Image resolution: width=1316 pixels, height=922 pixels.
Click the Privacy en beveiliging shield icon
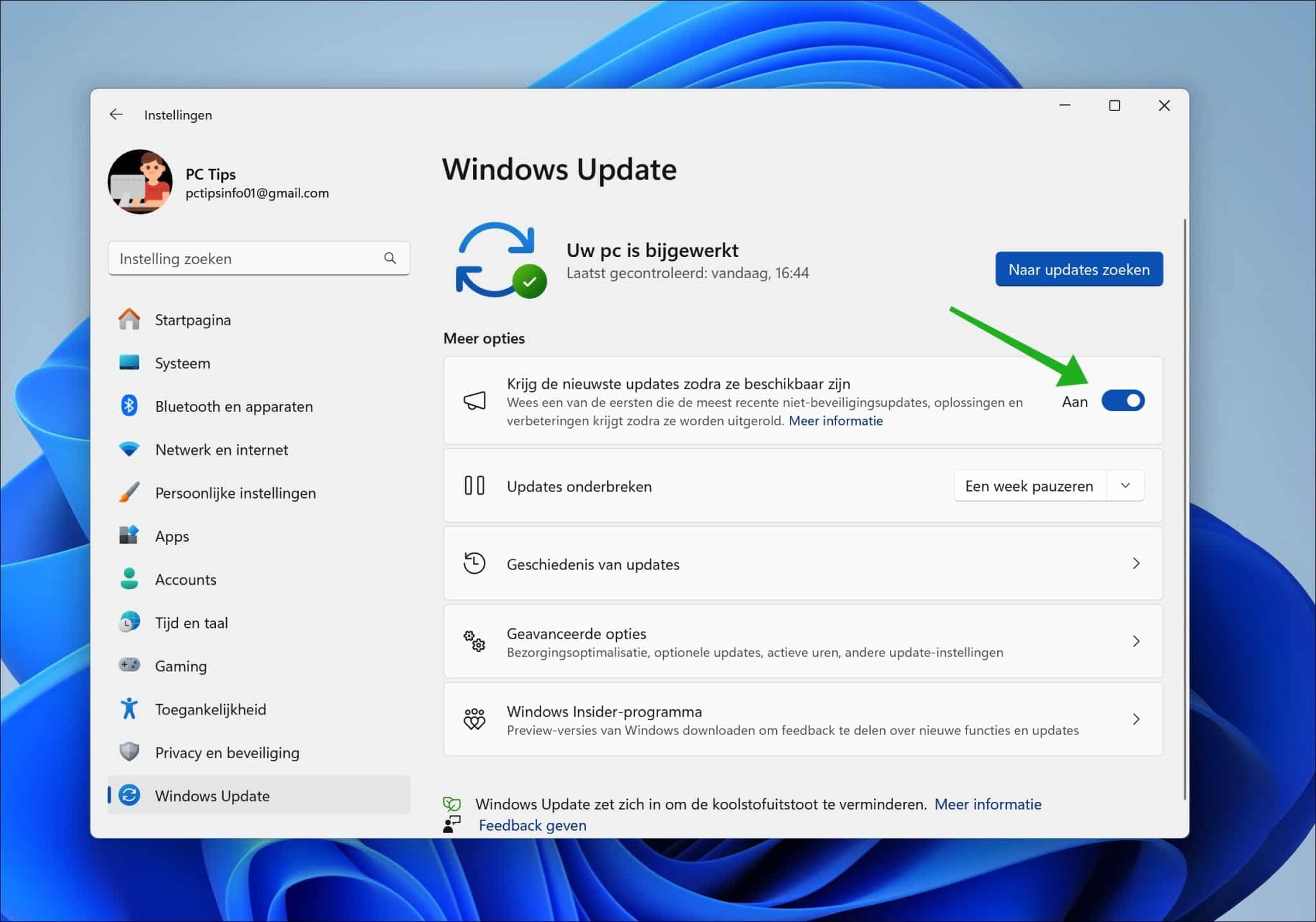130,752
